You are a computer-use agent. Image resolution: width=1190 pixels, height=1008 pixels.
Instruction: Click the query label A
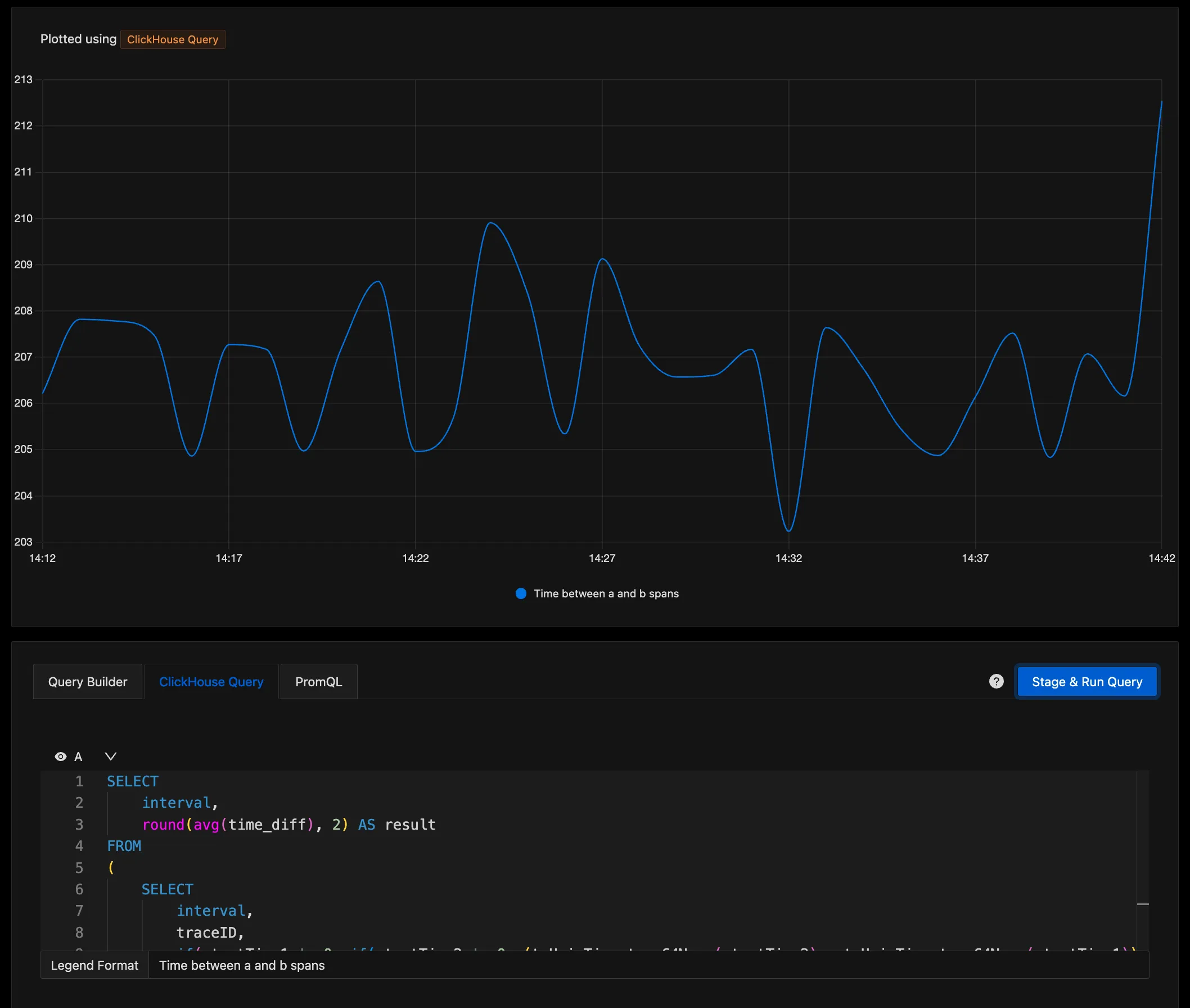click(x=78, y=757)
